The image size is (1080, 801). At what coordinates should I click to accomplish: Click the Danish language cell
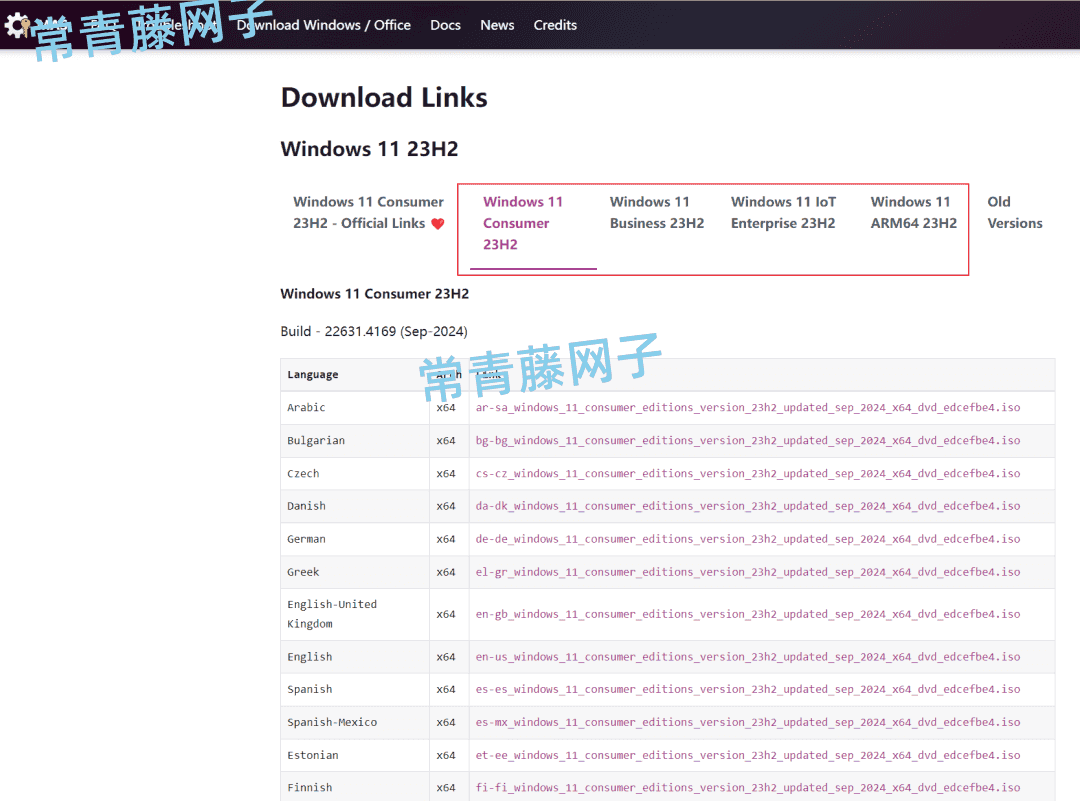(355, 506)
